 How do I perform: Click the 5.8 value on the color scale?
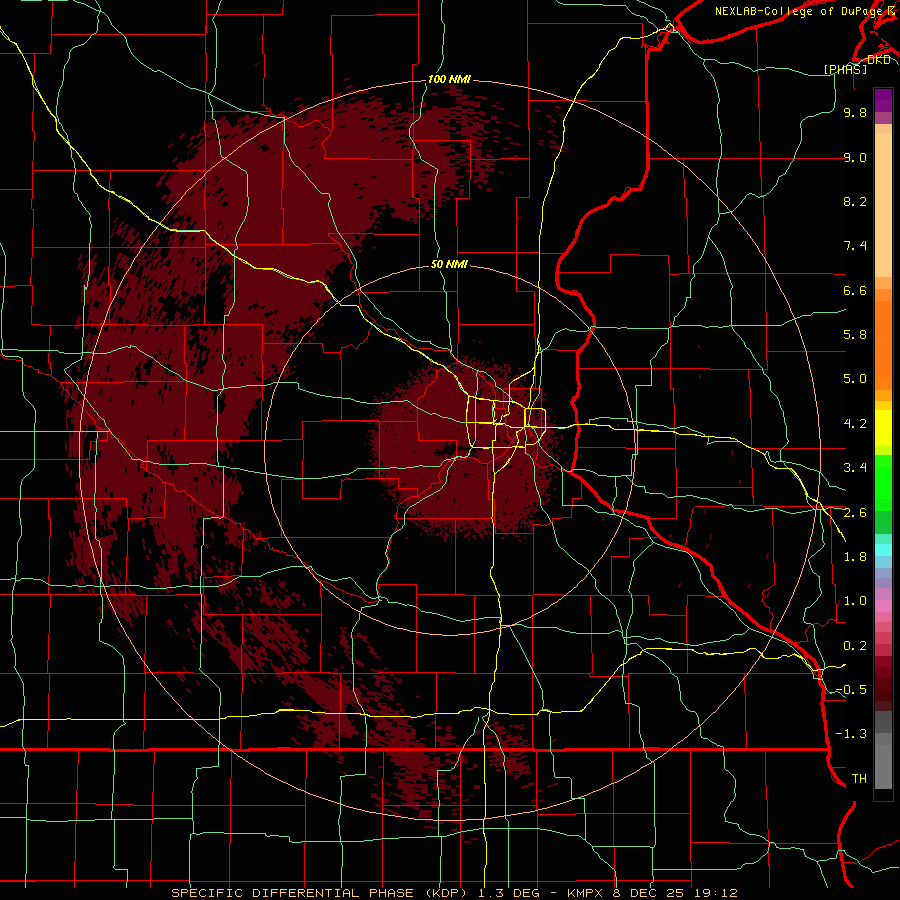(x=855, y=335)
